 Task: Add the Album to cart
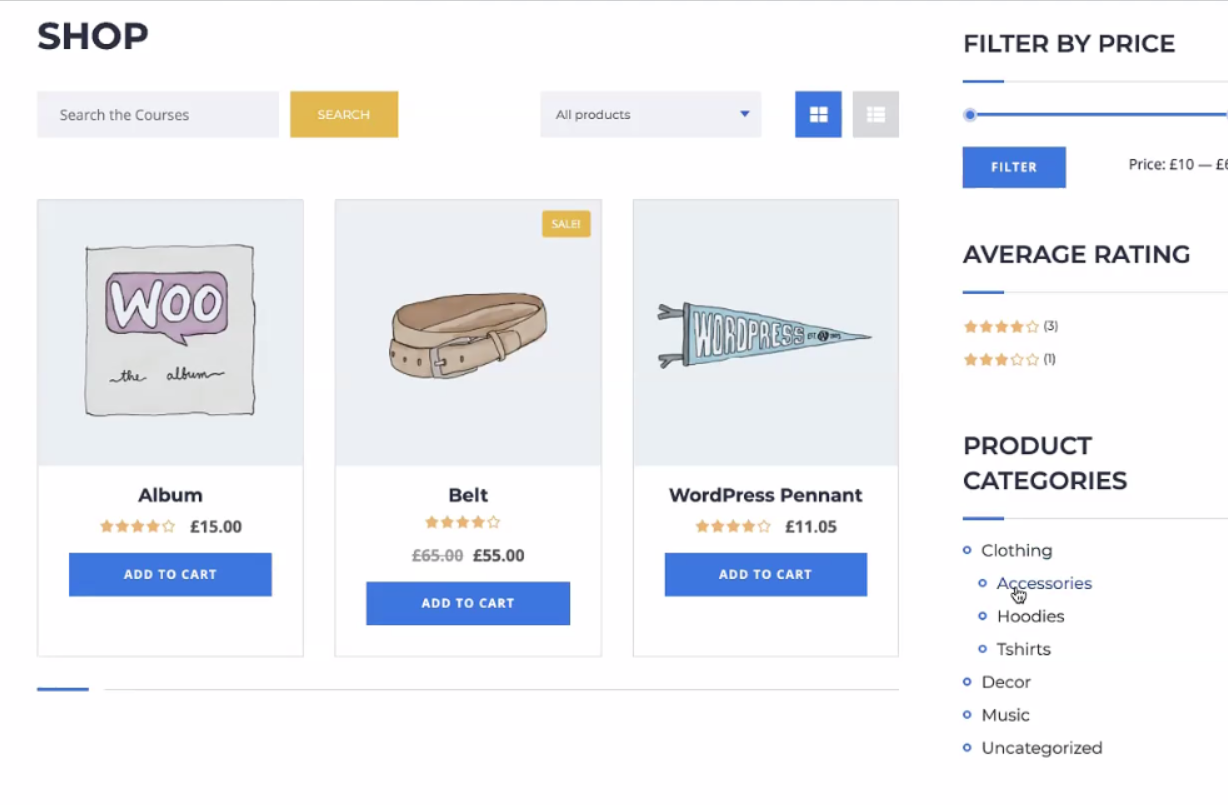click(170, 574)
